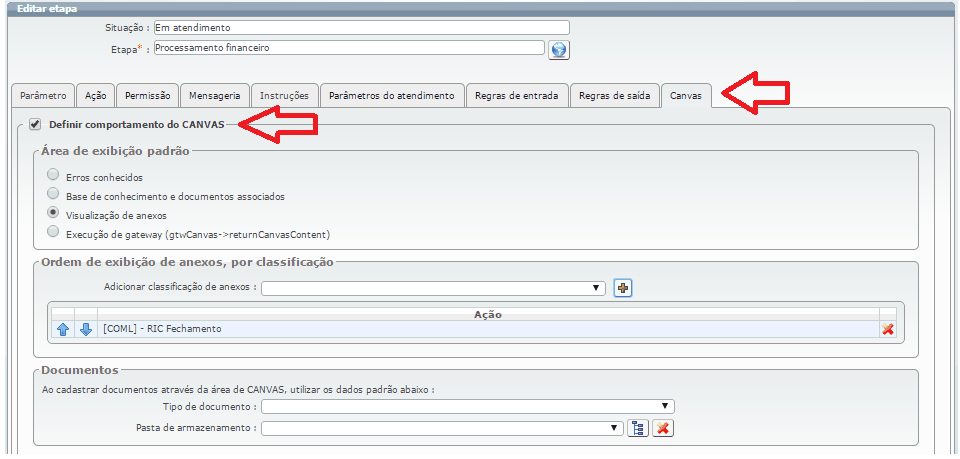Toggle Definir comportamento do CANVAS checkbox
Screen dimensions: 960x459
point(35,124)
